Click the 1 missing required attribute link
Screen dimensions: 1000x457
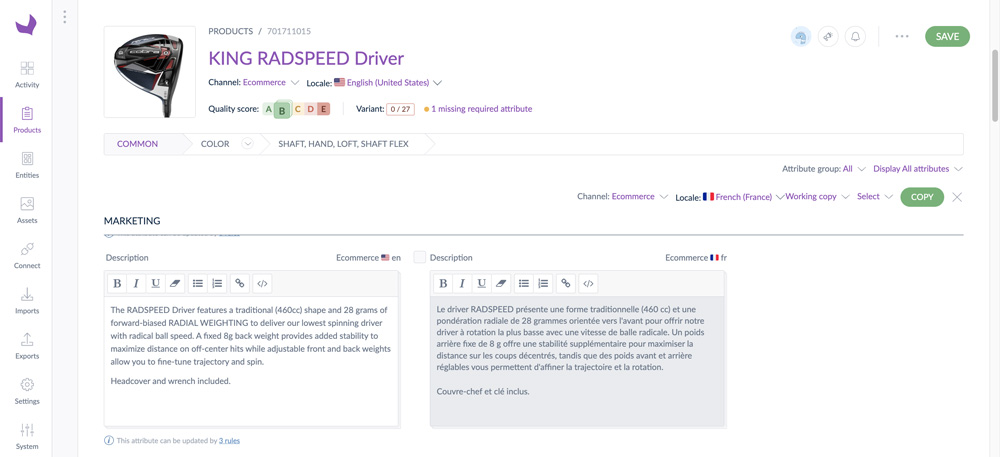482,109
